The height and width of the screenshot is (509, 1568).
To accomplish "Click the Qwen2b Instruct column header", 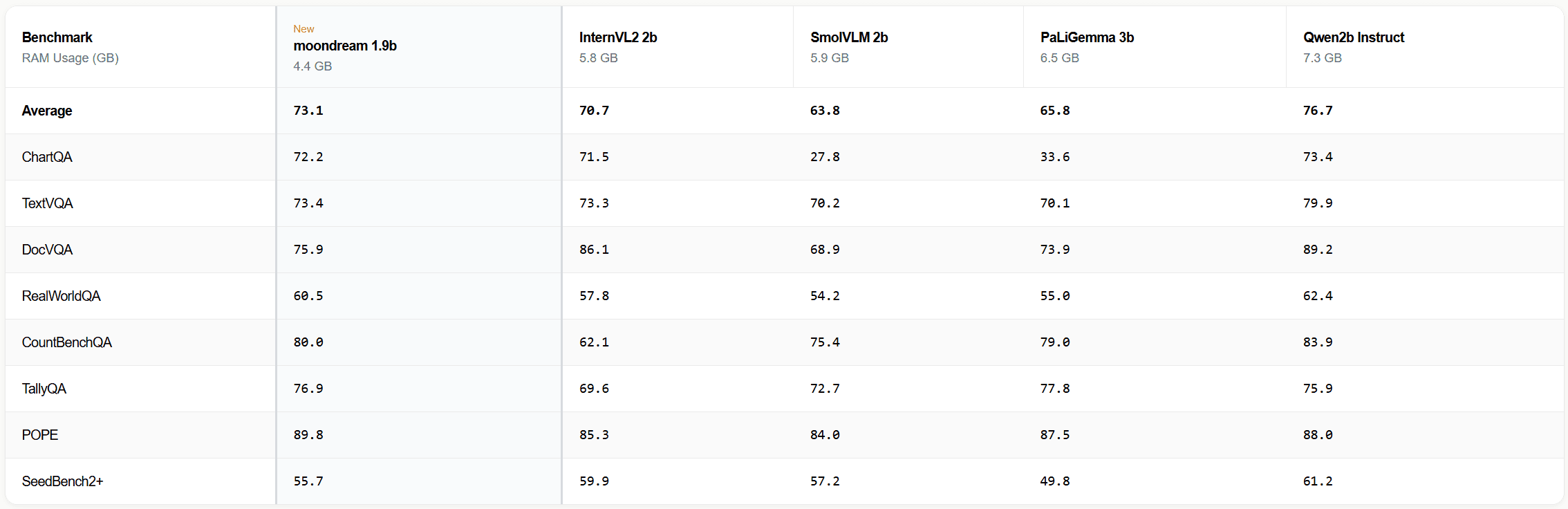I will (1353, 37).
